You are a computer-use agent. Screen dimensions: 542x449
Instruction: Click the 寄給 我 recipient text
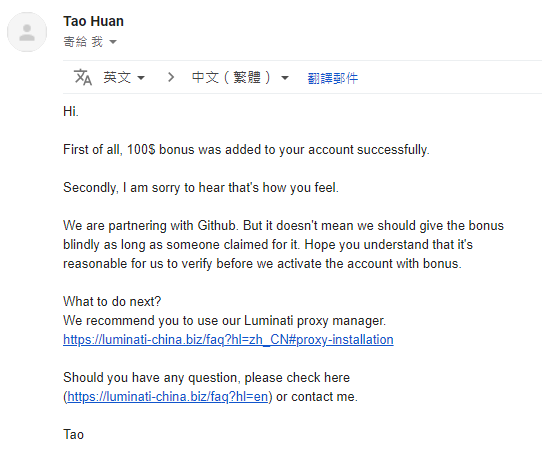pos(83,42)
